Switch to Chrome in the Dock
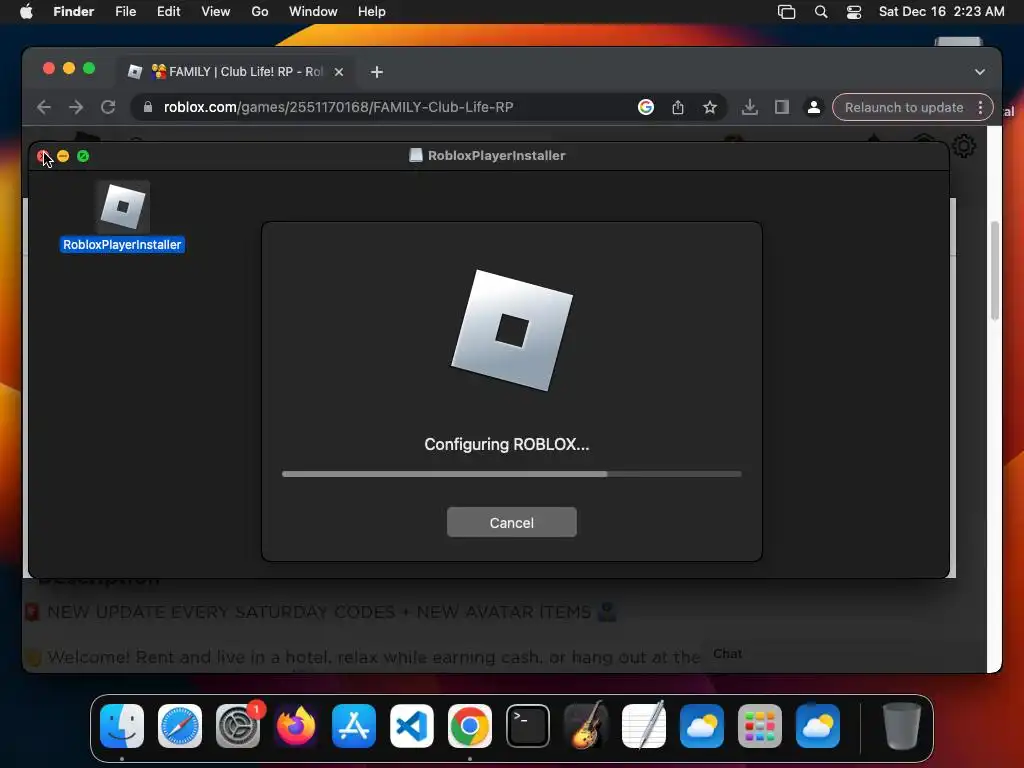The width and height of the screenshot is (1024, 768). pos(470,726)
